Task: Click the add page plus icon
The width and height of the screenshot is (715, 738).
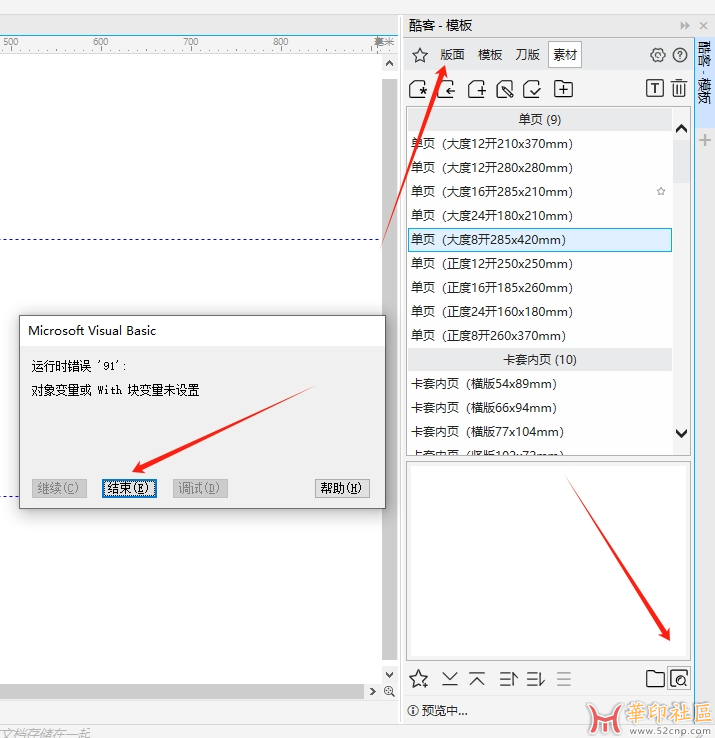Action: [x=476, y=89]
